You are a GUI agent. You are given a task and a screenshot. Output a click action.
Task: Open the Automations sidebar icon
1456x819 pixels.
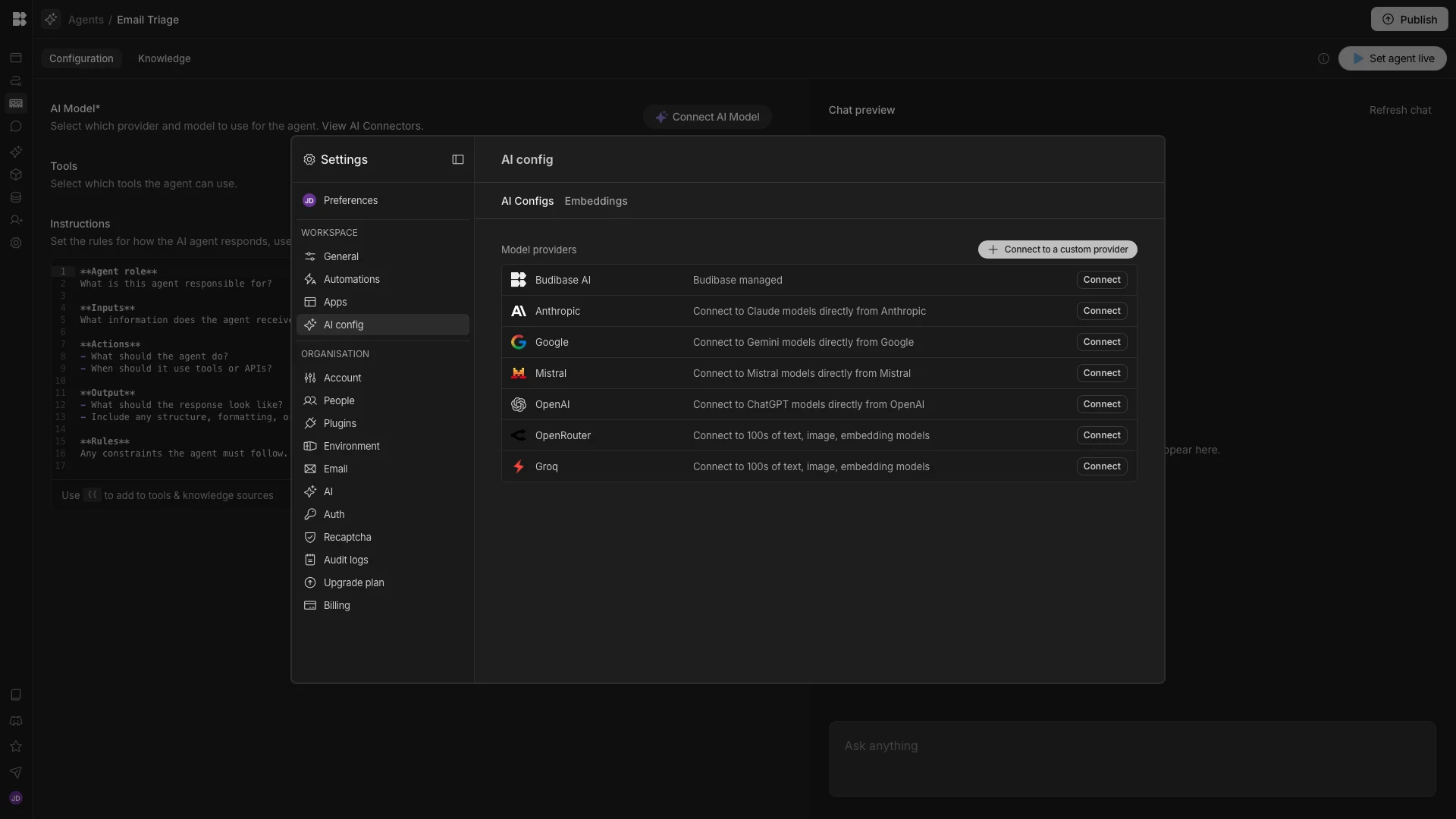(x=16, y=80)
